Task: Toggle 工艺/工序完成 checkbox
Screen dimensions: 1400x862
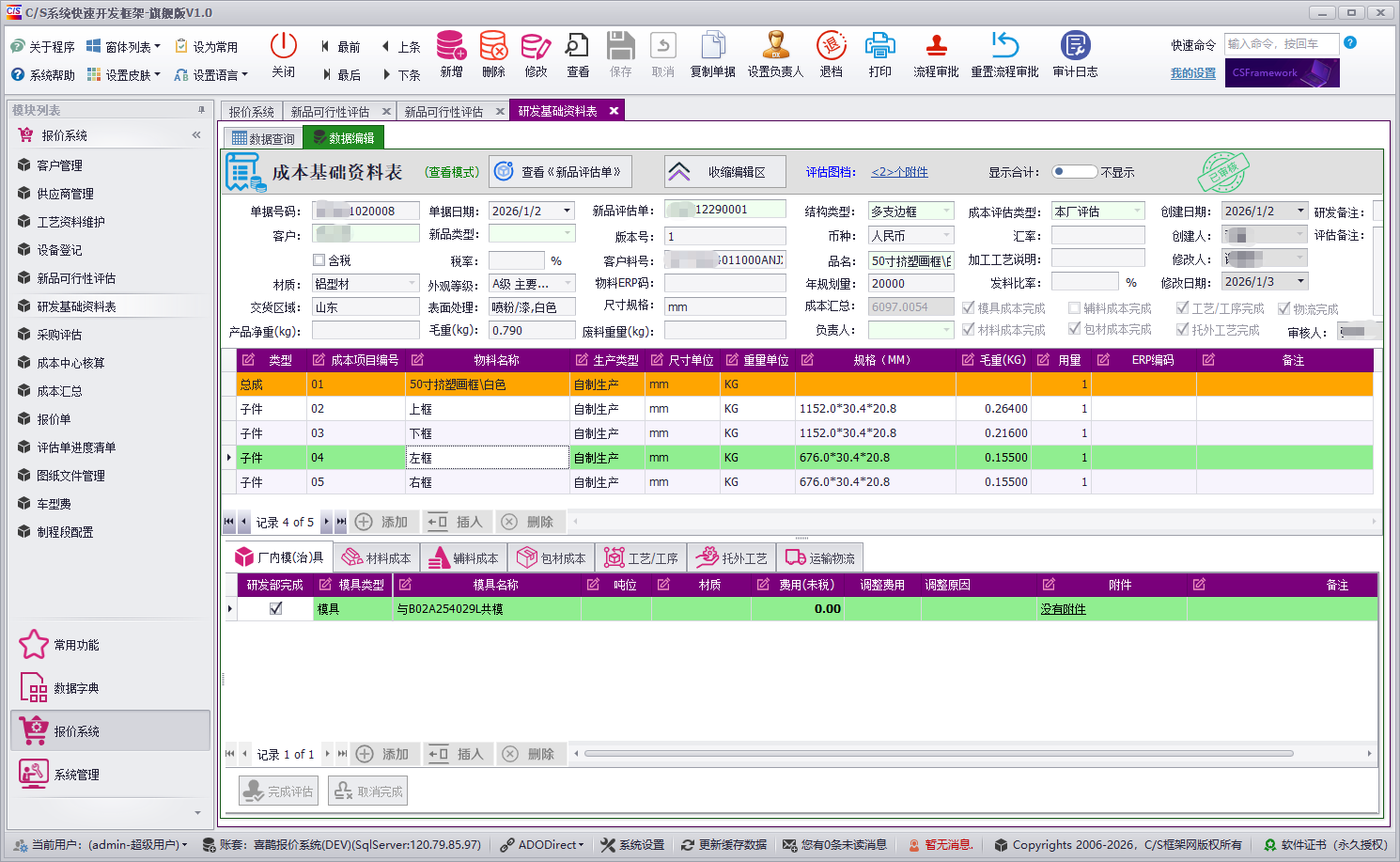Action: coord(1182,307)
